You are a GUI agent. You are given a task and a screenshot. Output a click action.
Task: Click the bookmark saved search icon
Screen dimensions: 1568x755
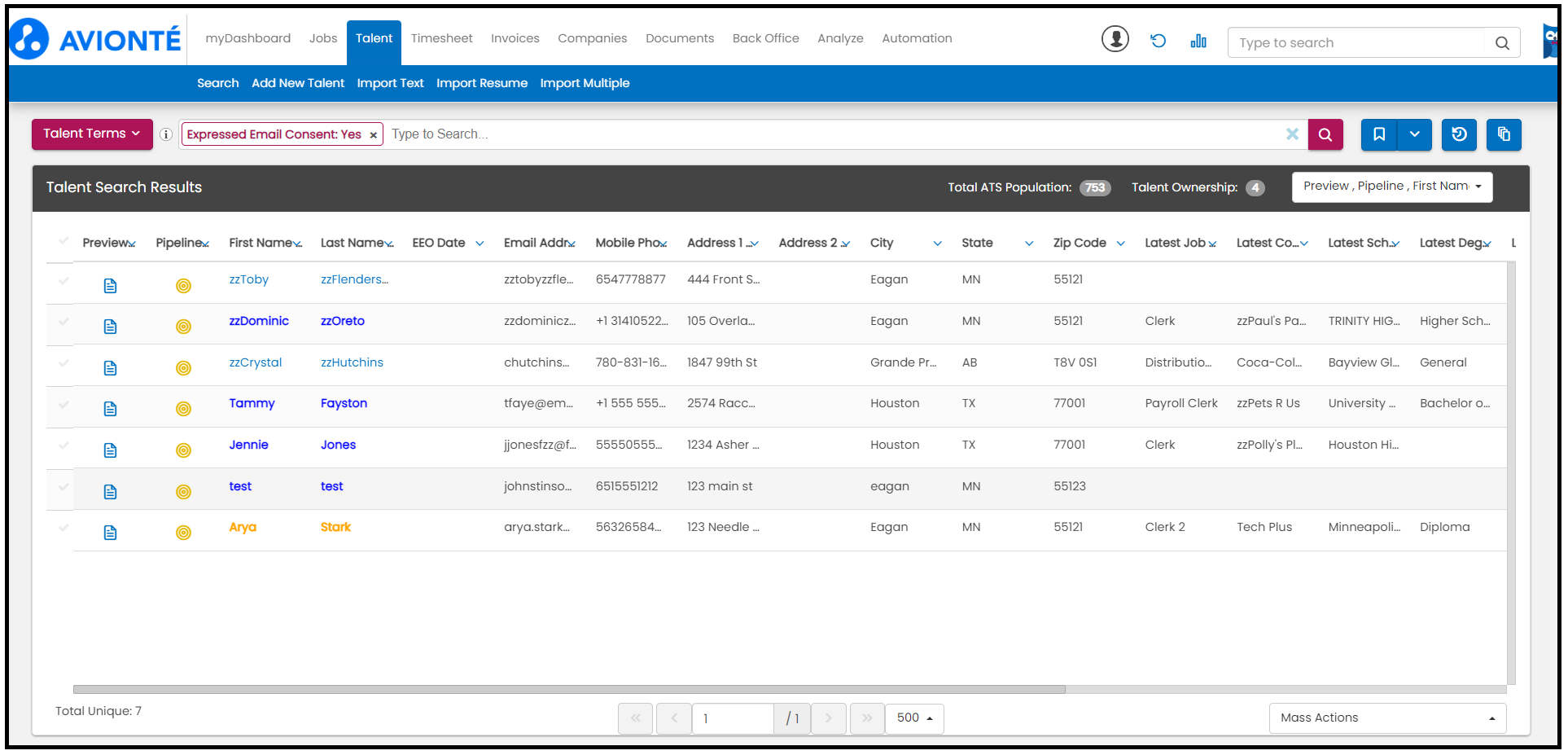pyautogui.click(x=1379, y=134)
